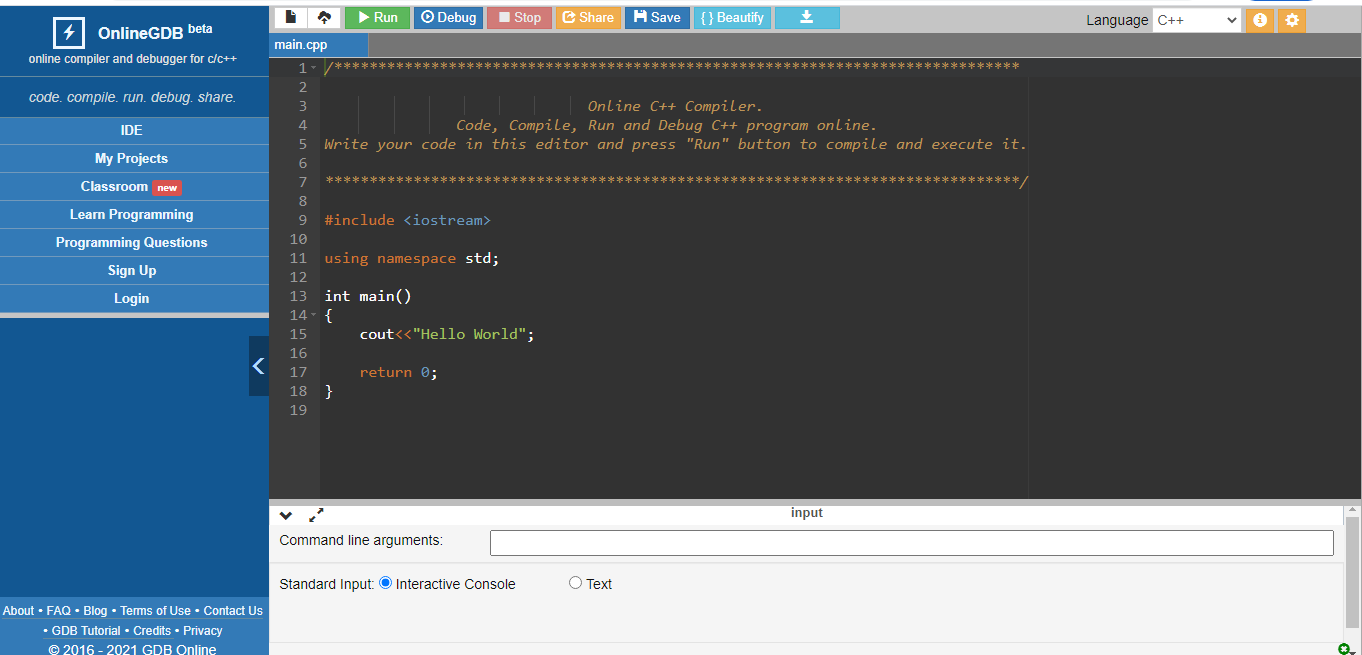The width and height of the screenshot is (1362, 655).
Task: Open the Credits footer link
Action: [x=152, y=631]
